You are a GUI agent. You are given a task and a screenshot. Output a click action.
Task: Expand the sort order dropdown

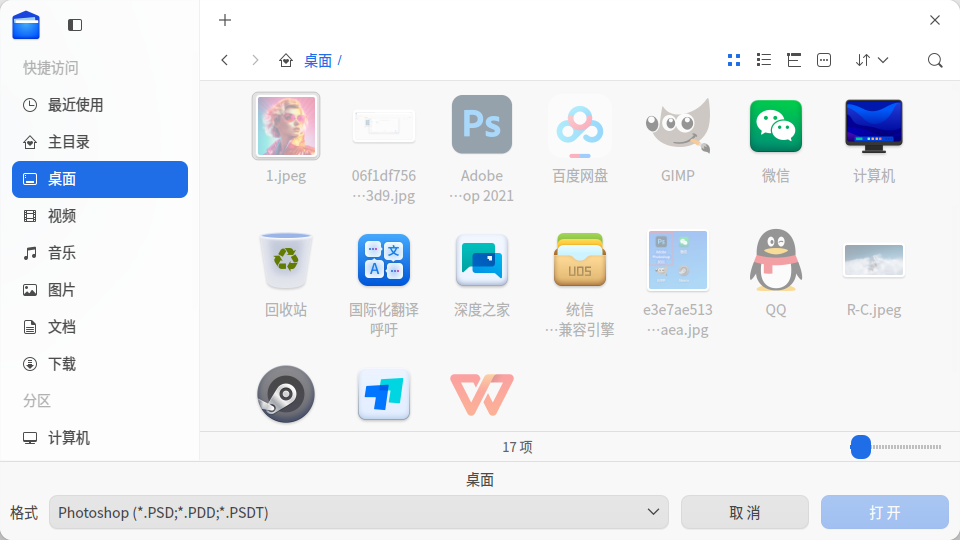click(x=871, y=60)
